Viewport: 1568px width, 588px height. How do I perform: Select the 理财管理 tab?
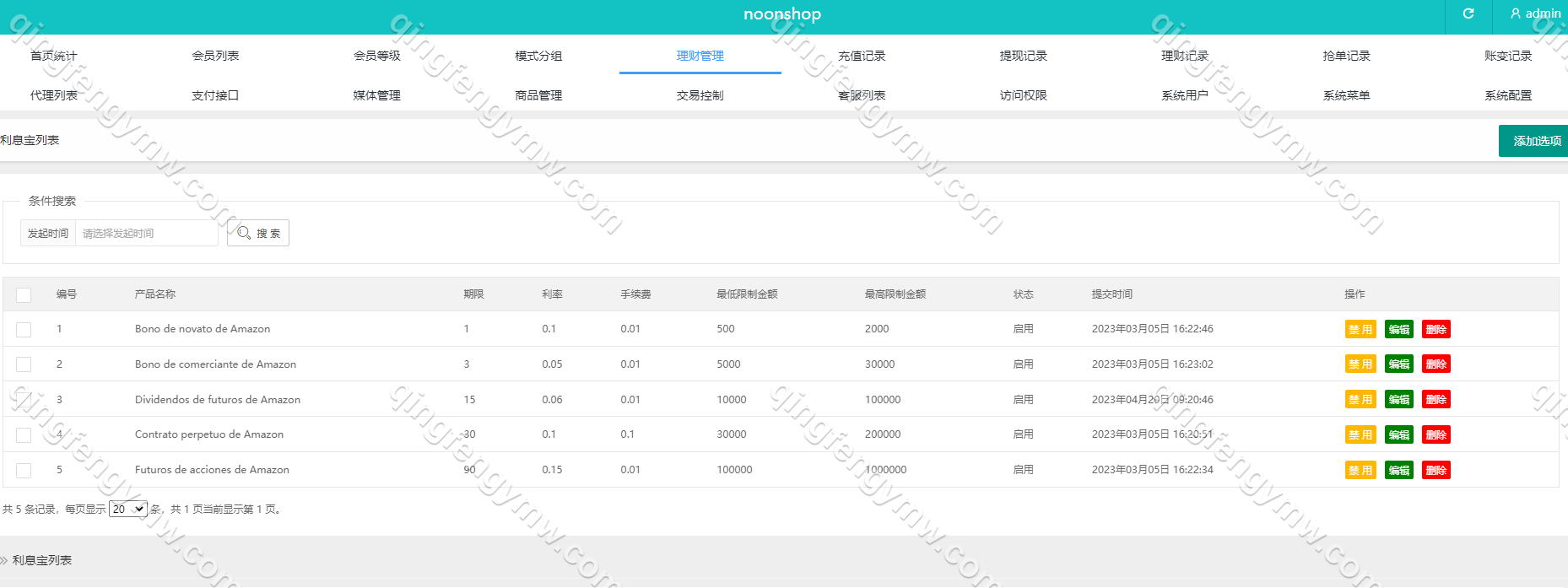700,56
